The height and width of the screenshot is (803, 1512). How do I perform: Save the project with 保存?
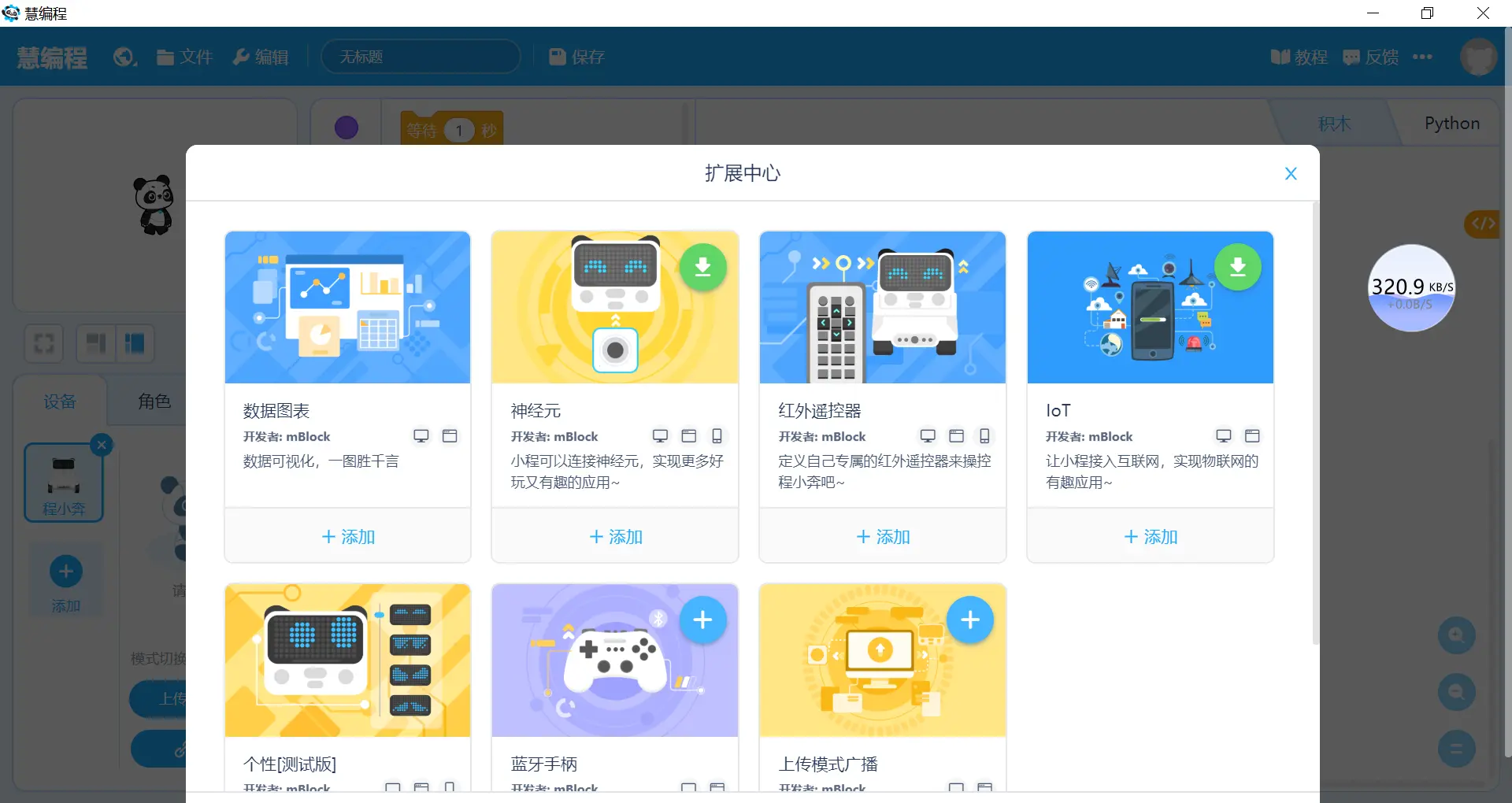click(577, 57)
